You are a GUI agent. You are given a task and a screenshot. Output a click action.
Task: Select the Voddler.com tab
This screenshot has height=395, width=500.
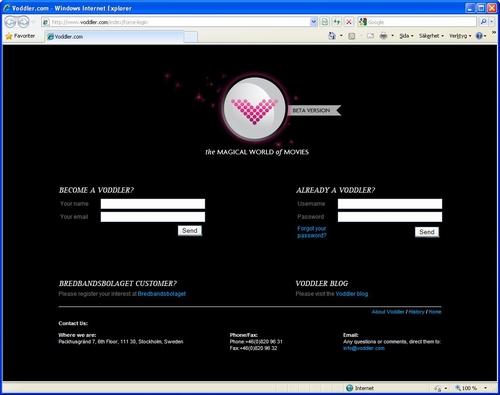(x=114, y=37)
